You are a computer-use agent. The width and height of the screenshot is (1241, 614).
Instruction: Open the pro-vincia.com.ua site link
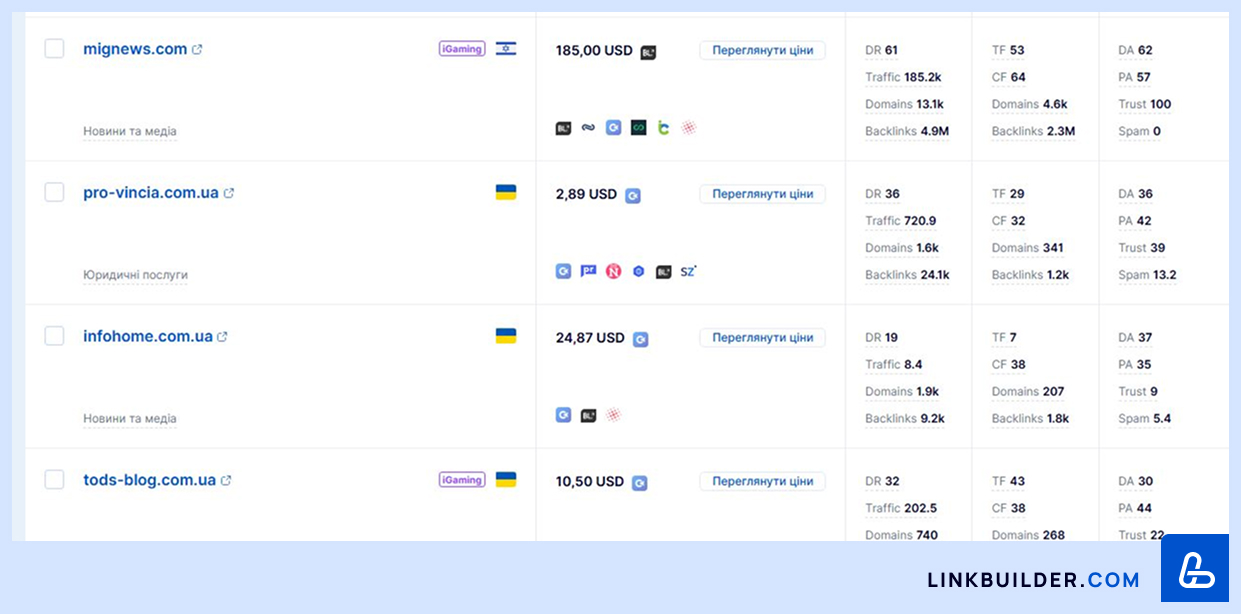pyautogui.click(x=151, y=193)
